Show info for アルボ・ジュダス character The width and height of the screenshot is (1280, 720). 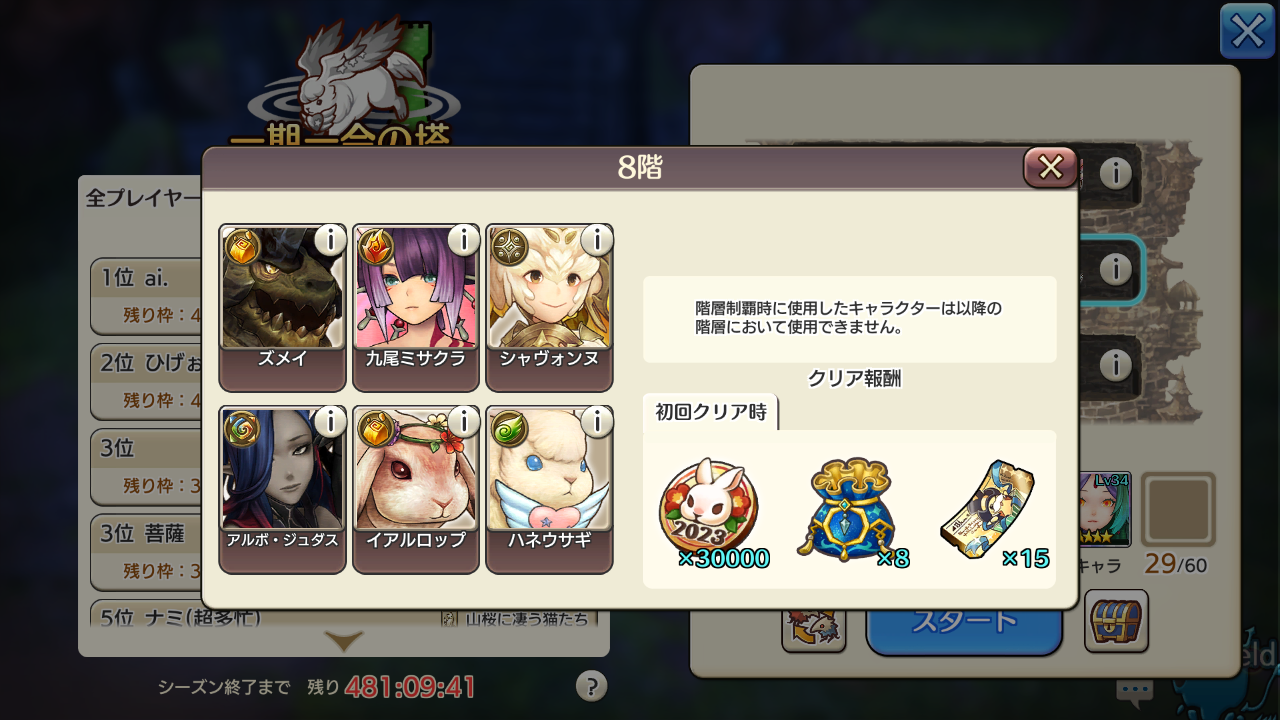[x=330, y=422]
